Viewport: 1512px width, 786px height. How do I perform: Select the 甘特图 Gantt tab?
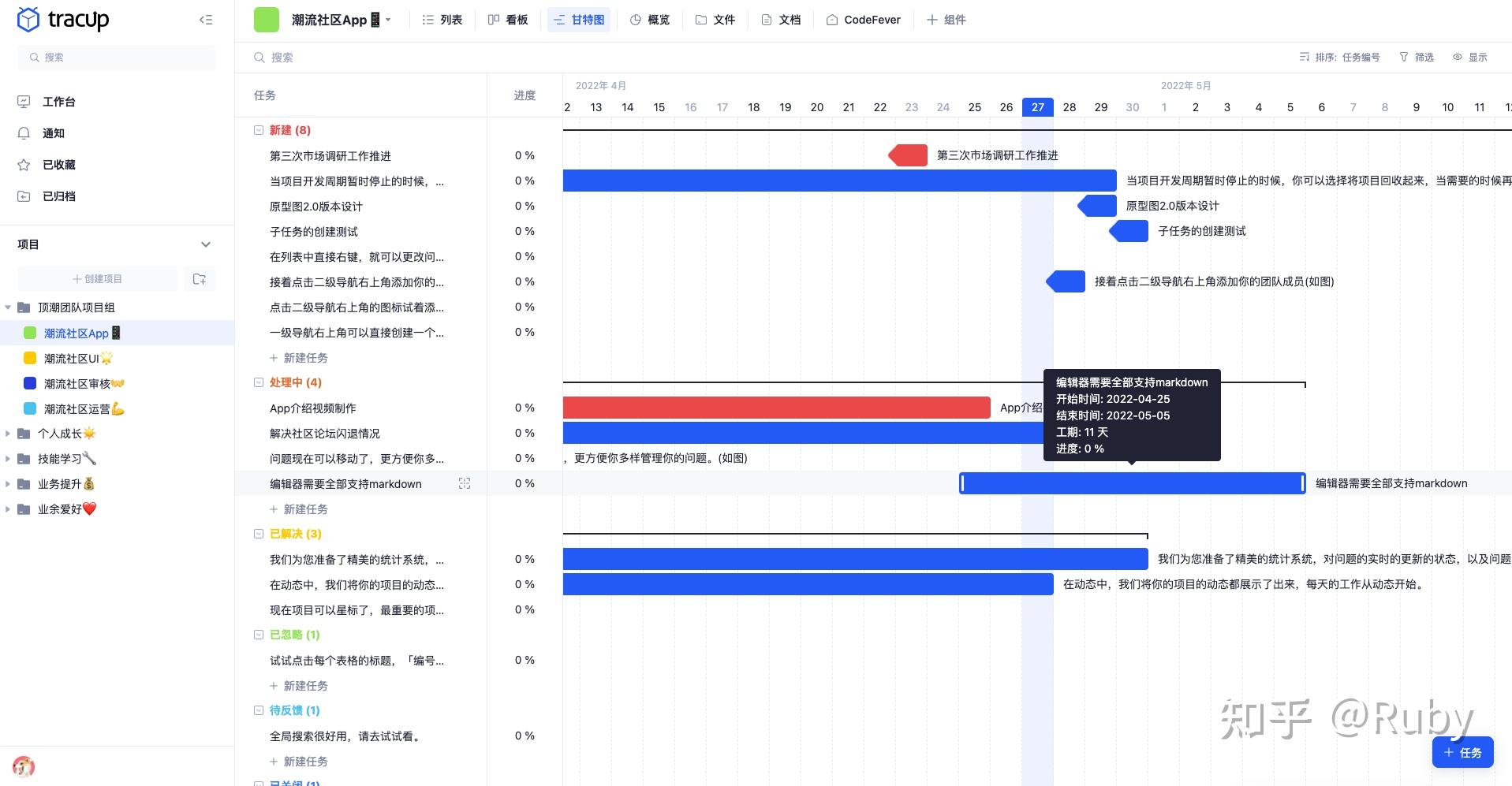click(580, 20)
